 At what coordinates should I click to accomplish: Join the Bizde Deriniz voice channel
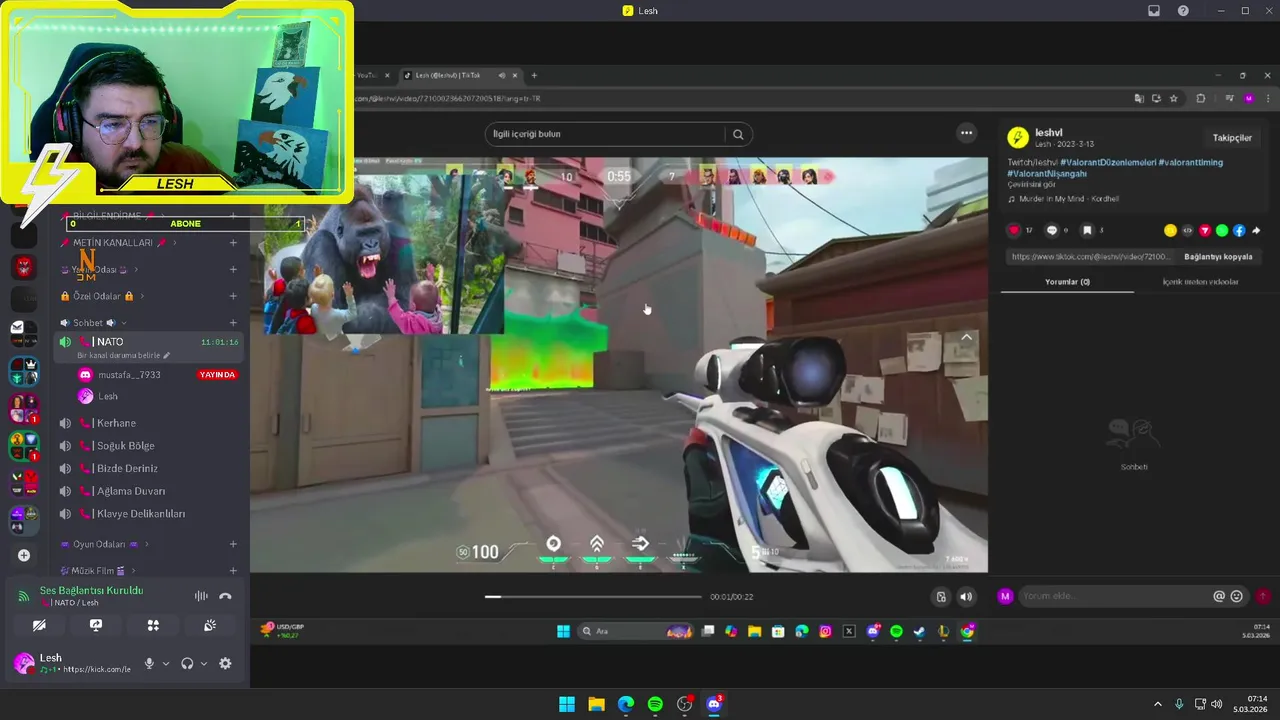(x=150, y=468)
